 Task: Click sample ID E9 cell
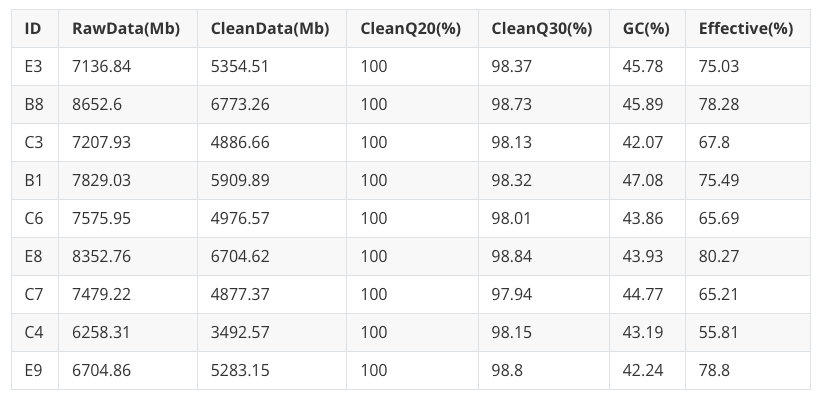click(33, 370)
